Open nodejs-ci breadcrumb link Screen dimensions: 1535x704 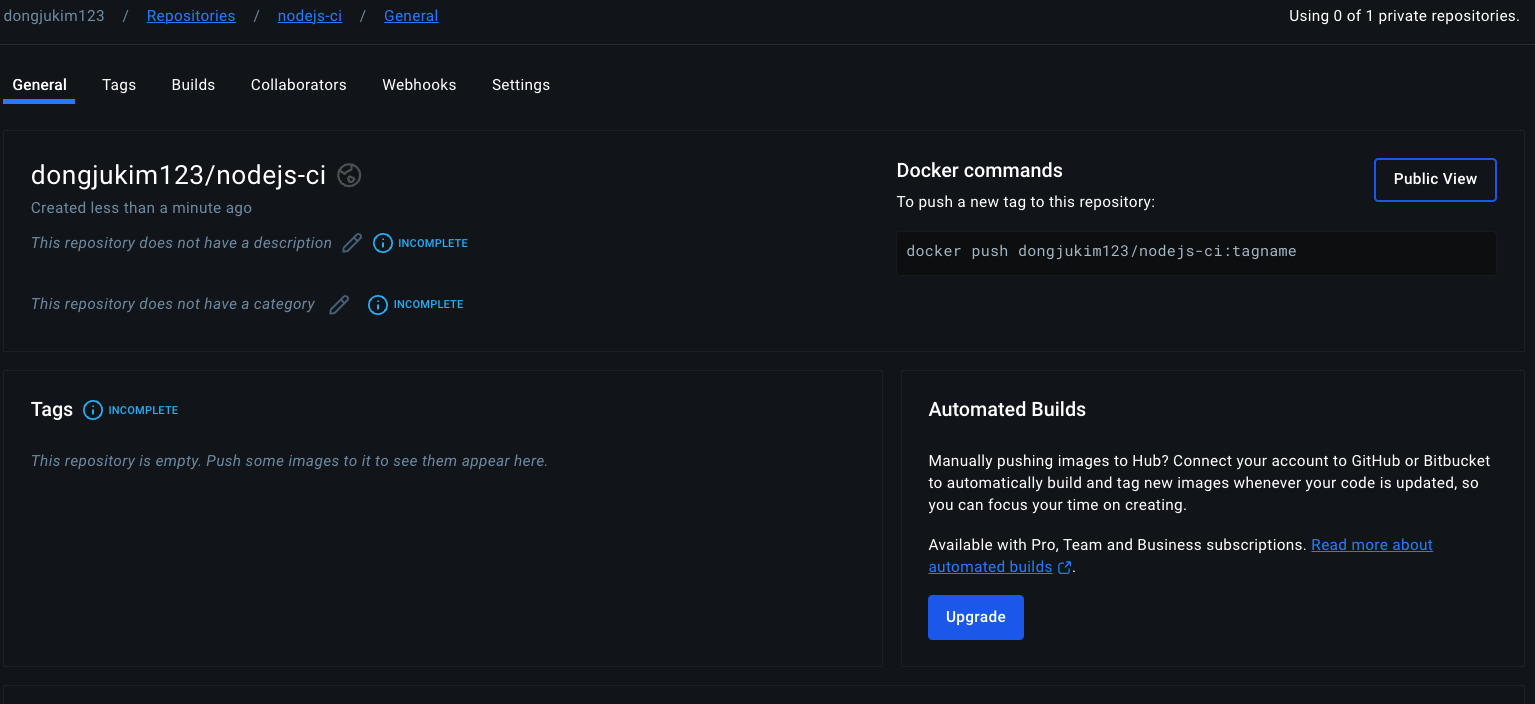click(310, 16)
